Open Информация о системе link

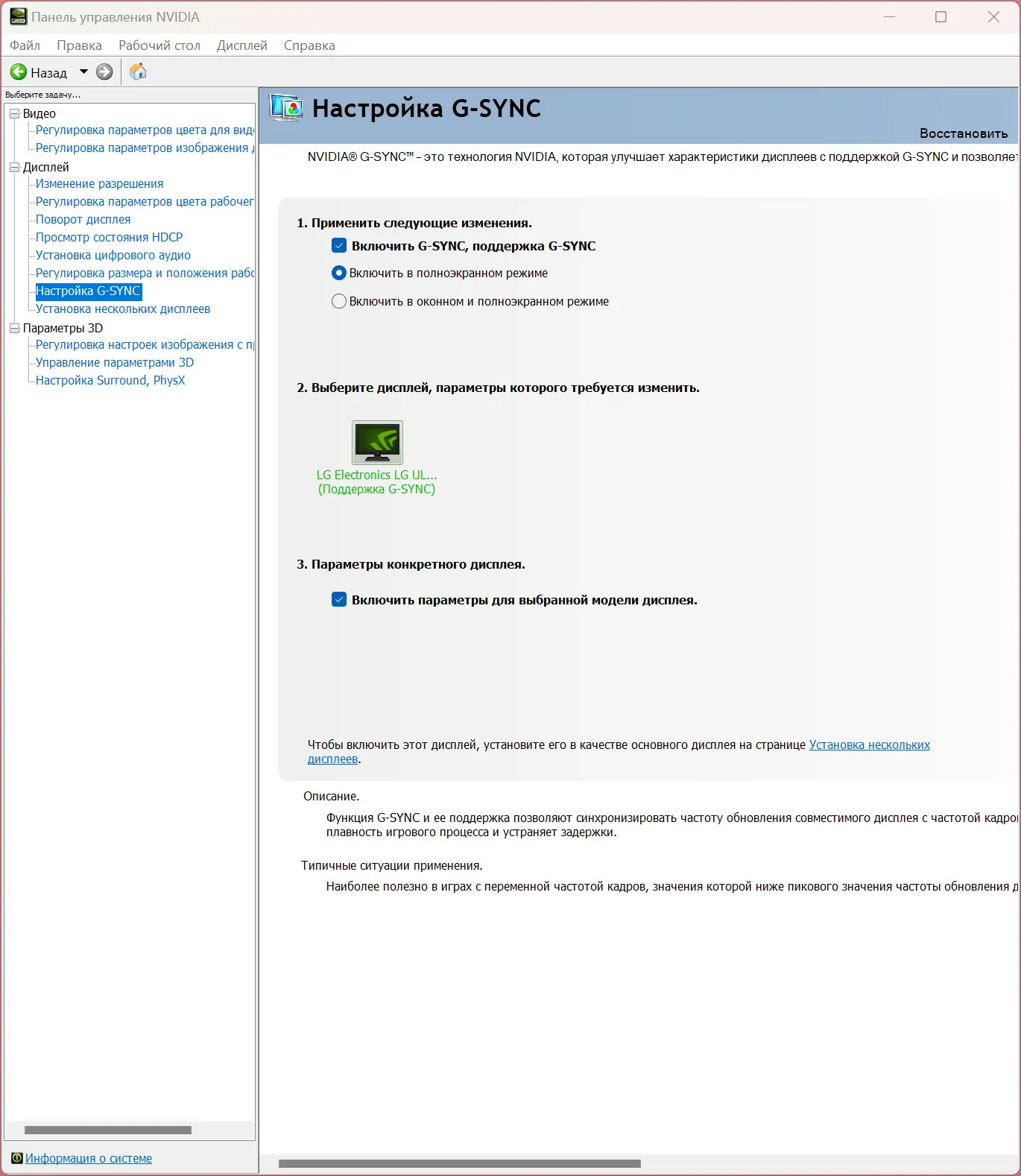coord(89,1158)
